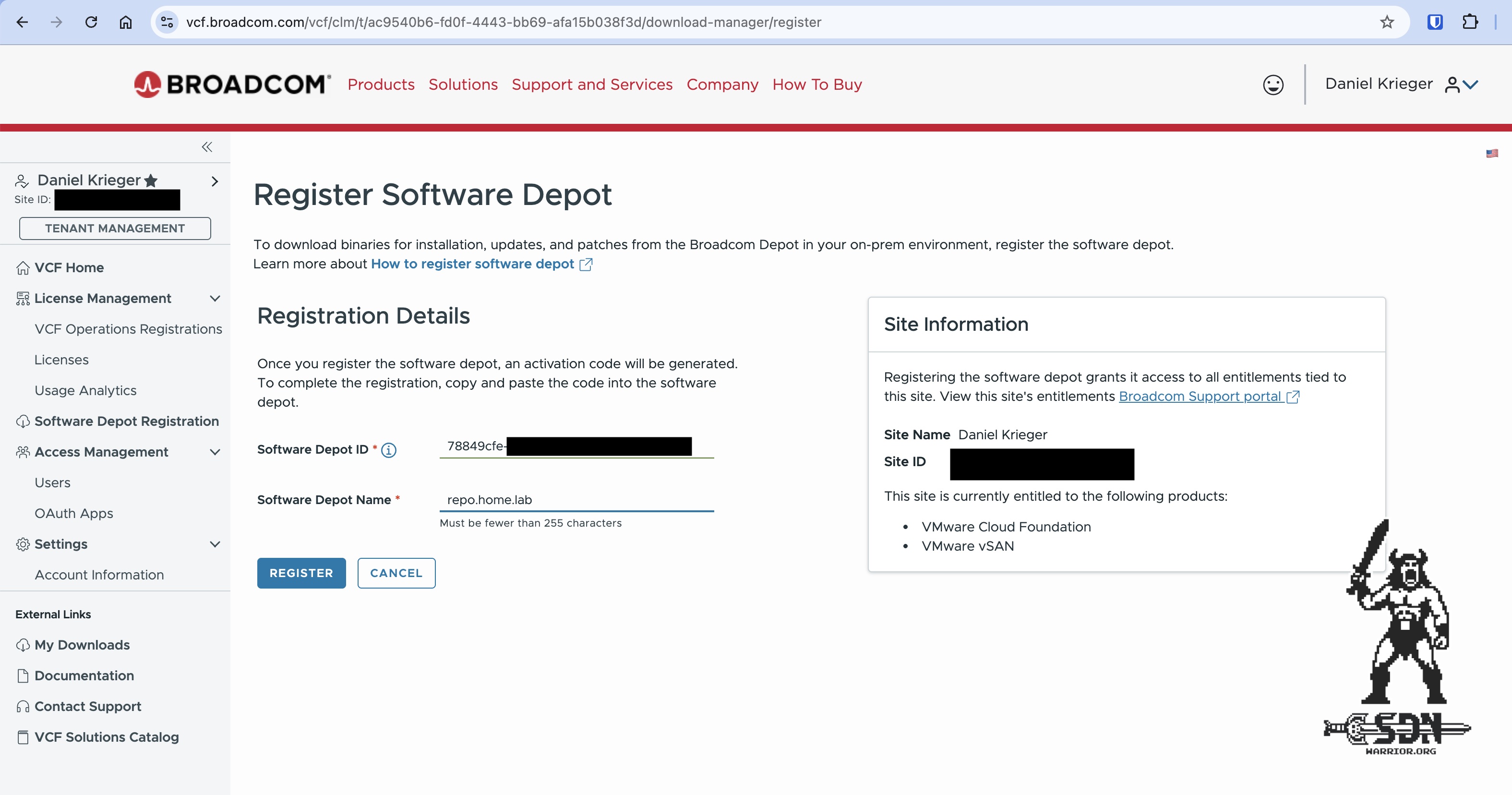The width and height of the screenshot is (1512, 795).
Task: Click the VCF Solutions Catalog icon
Action: [x=23, y=737]
